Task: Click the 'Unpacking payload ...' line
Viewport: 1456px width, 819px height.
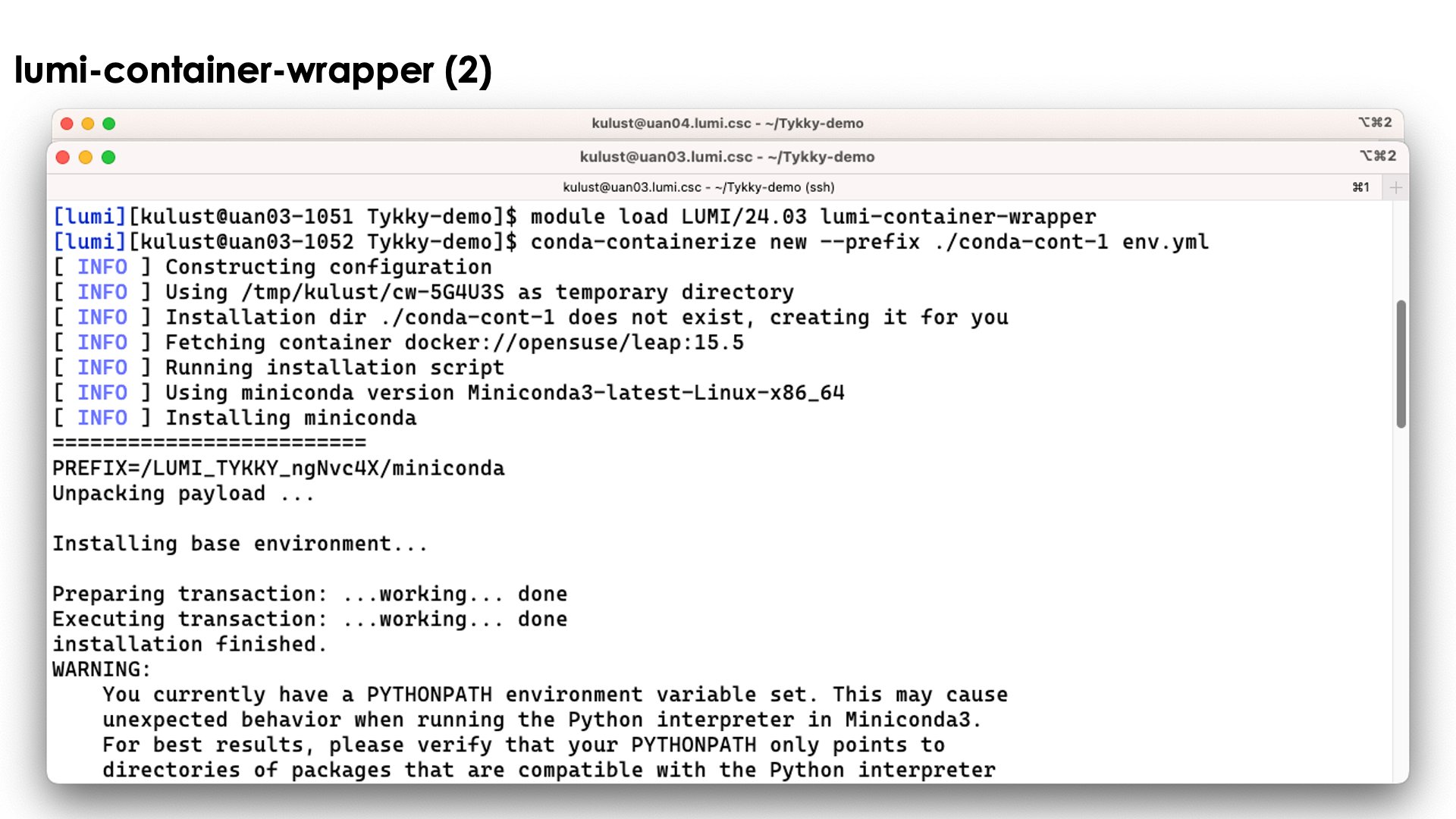Action: pyautogui.click(x=183, y=493)
